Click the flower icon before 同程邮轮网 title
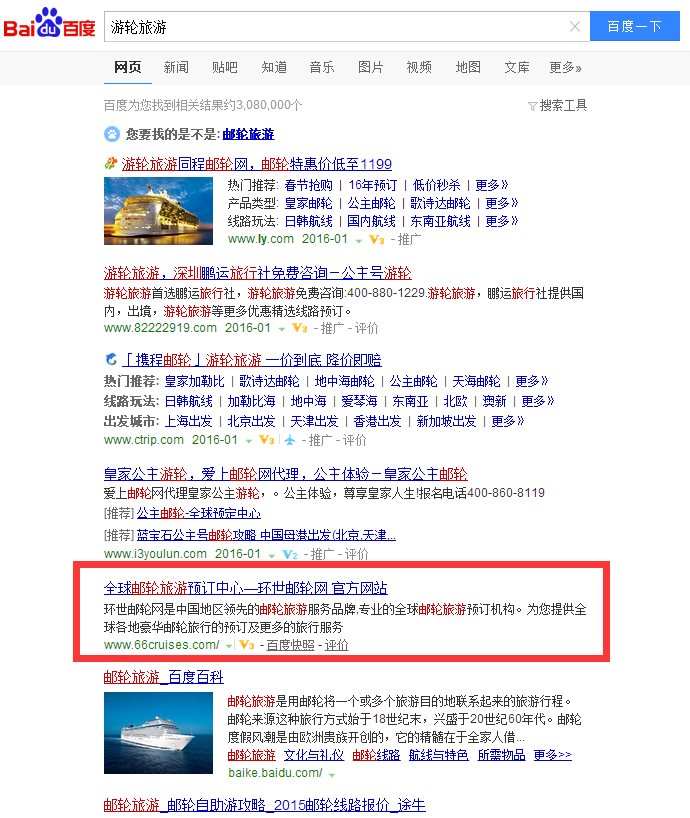Screen dimensions: 690x818 [111, 164]
